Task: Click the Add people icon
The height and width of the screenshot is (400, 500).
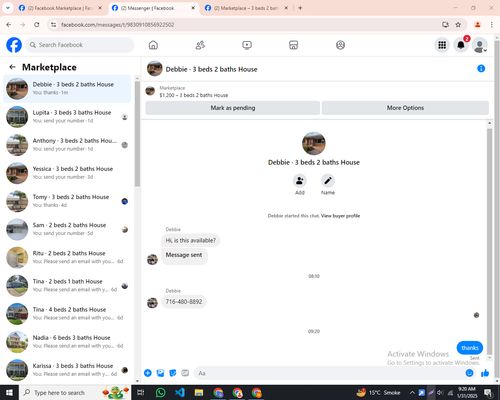Action: (300, 180)
